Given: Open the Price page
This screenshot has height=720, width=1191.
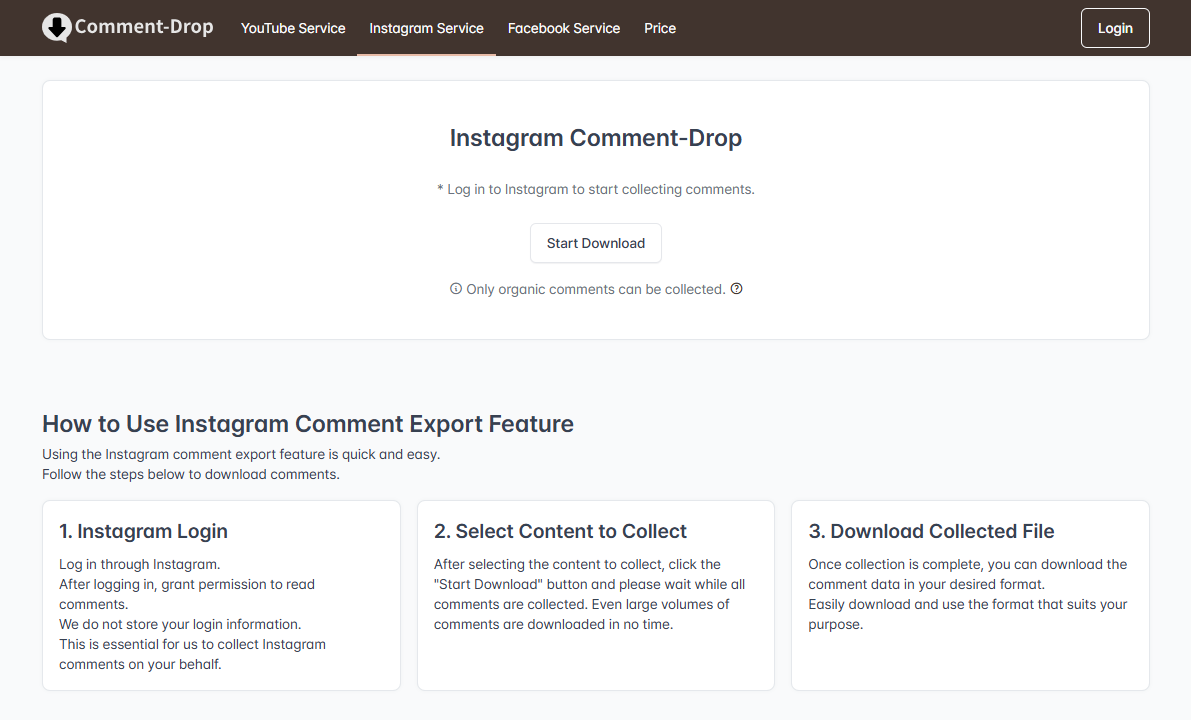Looking at the screenshot, I should click(x=660, y=28).
